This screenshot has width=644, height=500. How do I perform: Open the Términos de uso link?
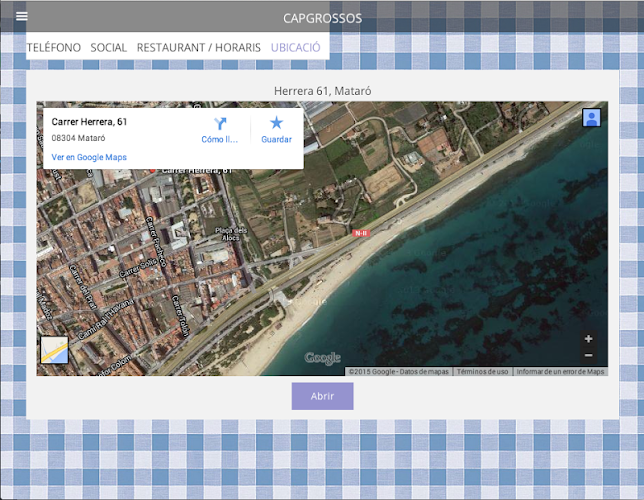point(482,372)
